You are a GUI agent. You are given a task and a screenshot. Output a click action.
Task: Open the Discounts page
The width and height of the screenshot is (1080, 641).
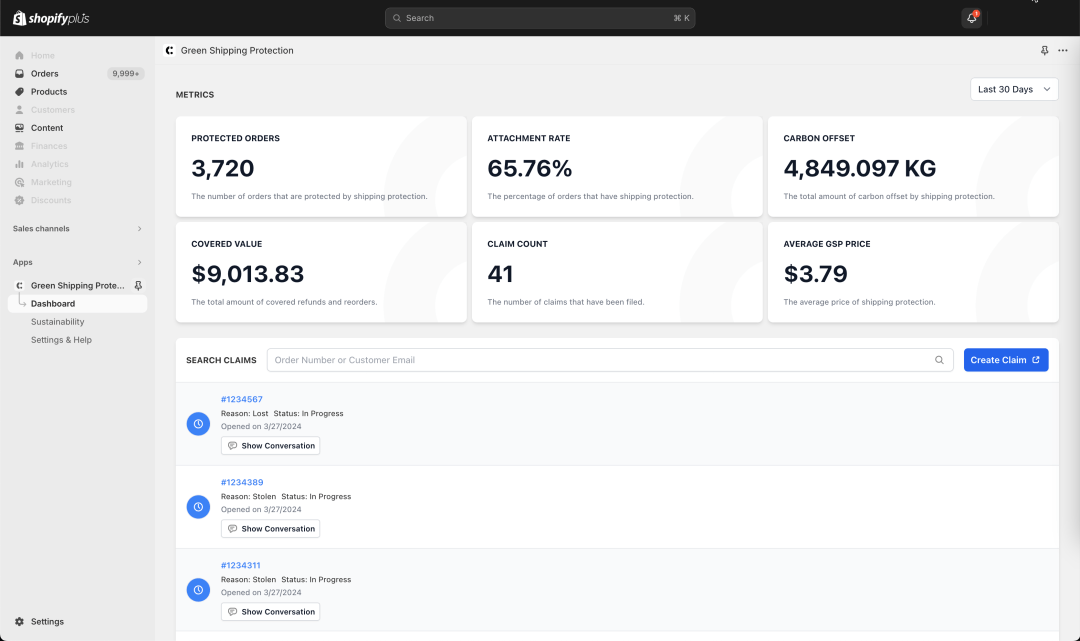pyautogui.click(x=51, y=200)
